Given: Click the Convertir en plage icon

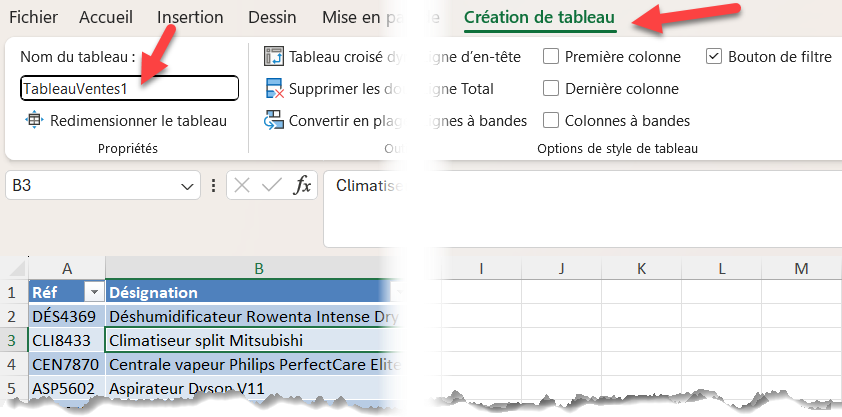Looking at the screenshot, I should pyautogui.click(x=273, y=121).
